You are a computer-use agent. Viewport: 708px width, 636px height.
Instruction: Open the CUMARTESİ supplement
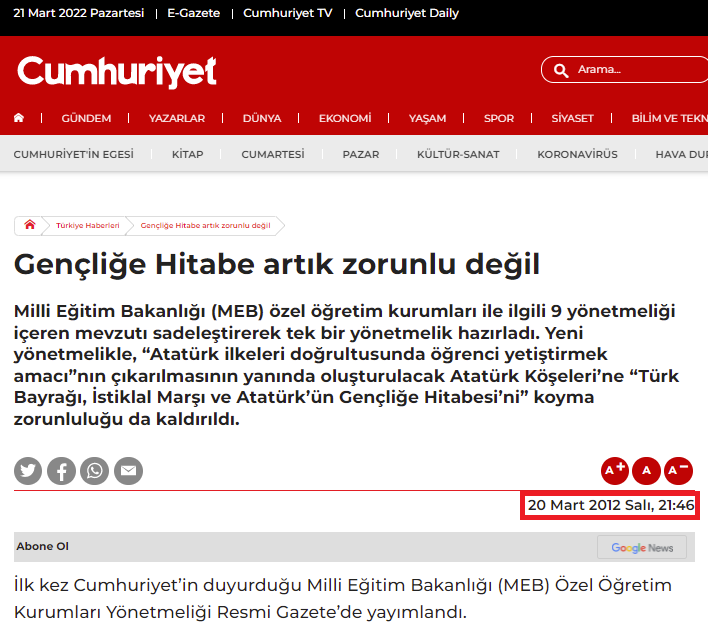[x=273, y=154]
